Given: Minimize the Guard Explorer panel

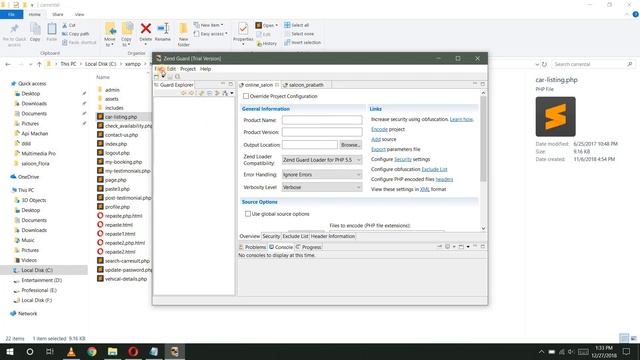Looking at the screenshot, I should 223,84.
